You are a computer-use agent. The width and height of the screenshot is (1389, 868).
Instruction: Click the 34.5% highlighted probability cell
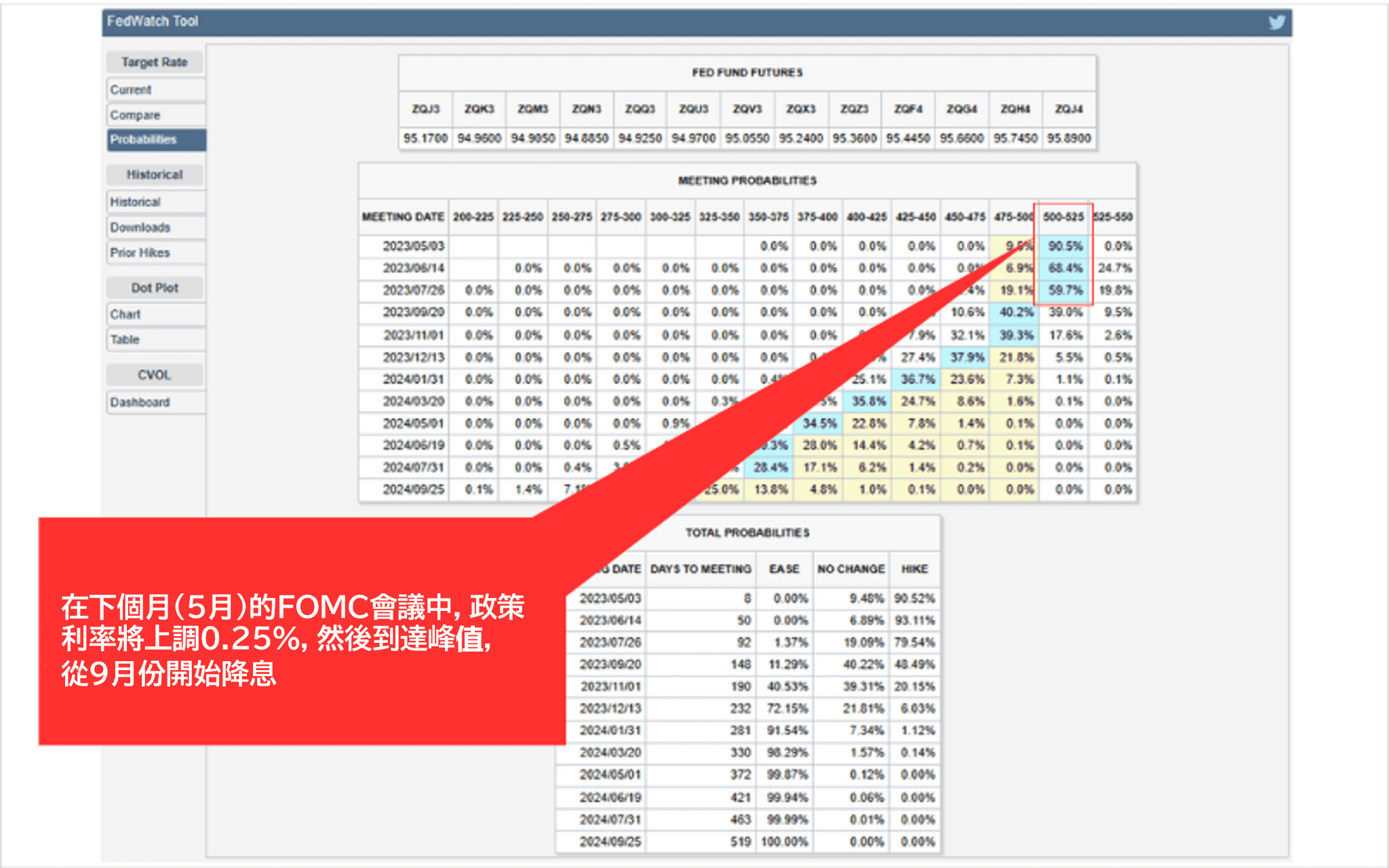[819, 423]
